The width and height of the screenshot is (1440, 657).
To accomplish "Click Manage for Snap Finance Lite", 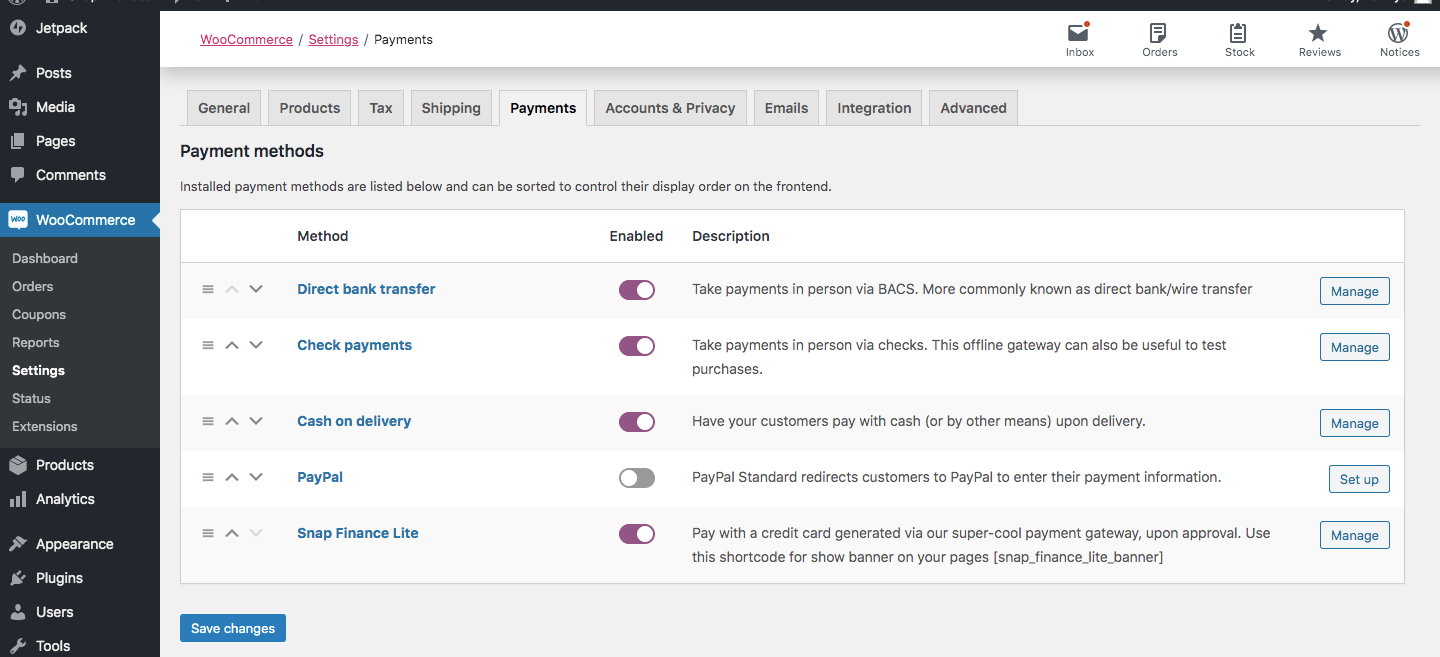I will click(1355, 535).
